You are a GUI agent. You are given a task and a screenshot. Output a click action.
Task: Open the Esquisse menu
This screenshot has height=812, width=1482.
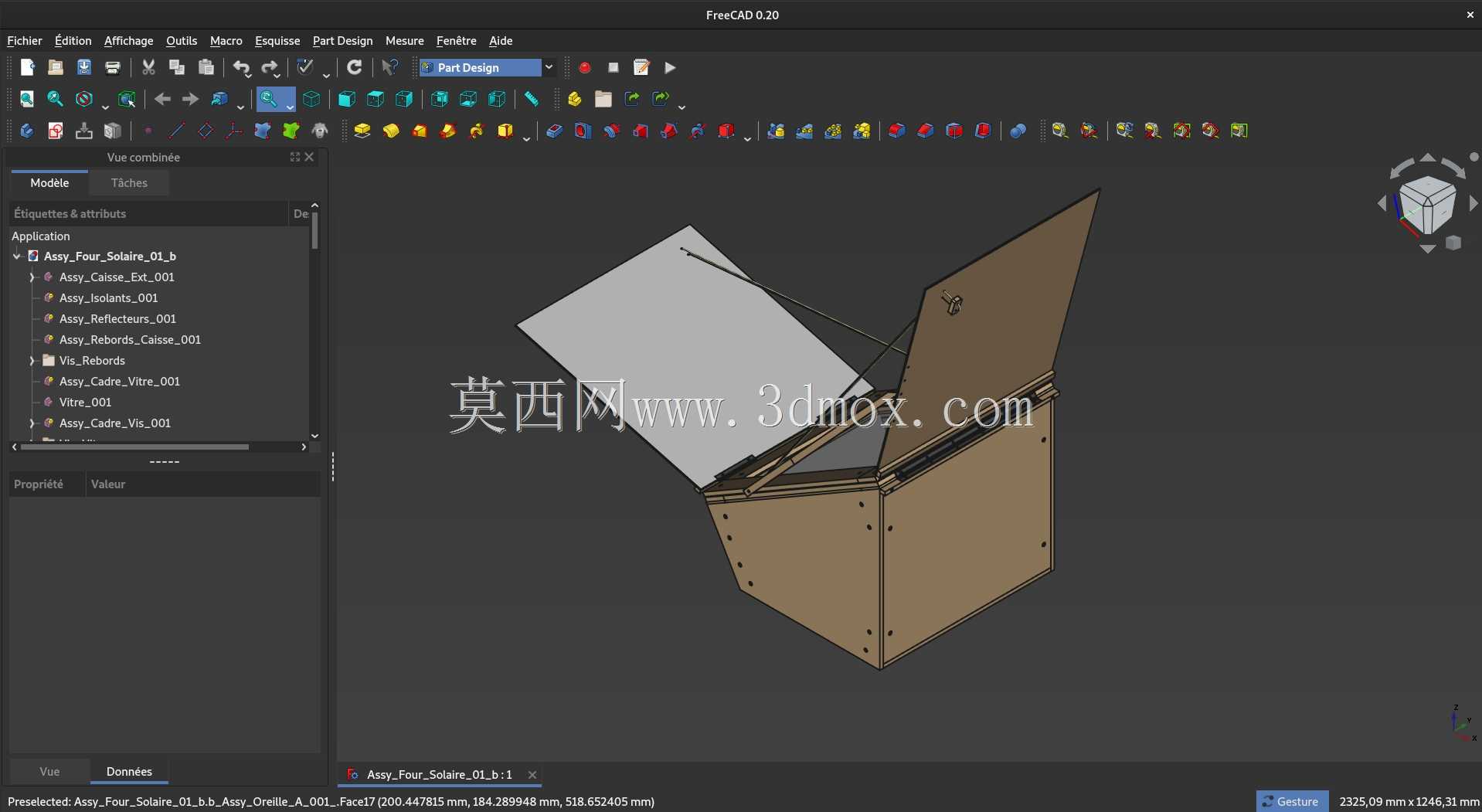click(277, 40)
